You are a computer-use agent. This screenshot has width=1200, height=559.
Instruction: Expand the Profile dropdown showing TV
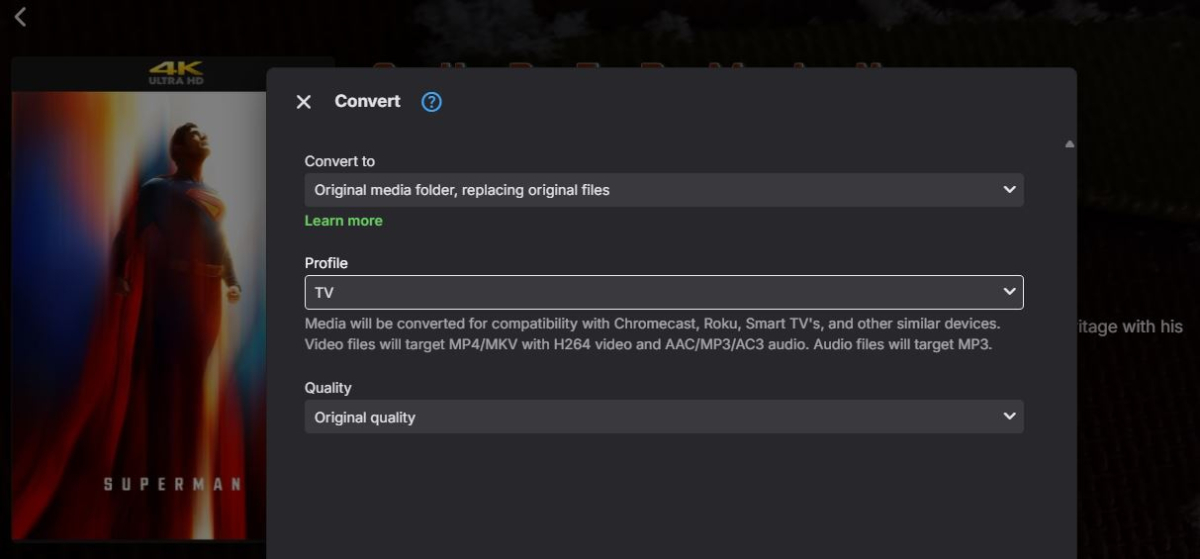point(663,292)
